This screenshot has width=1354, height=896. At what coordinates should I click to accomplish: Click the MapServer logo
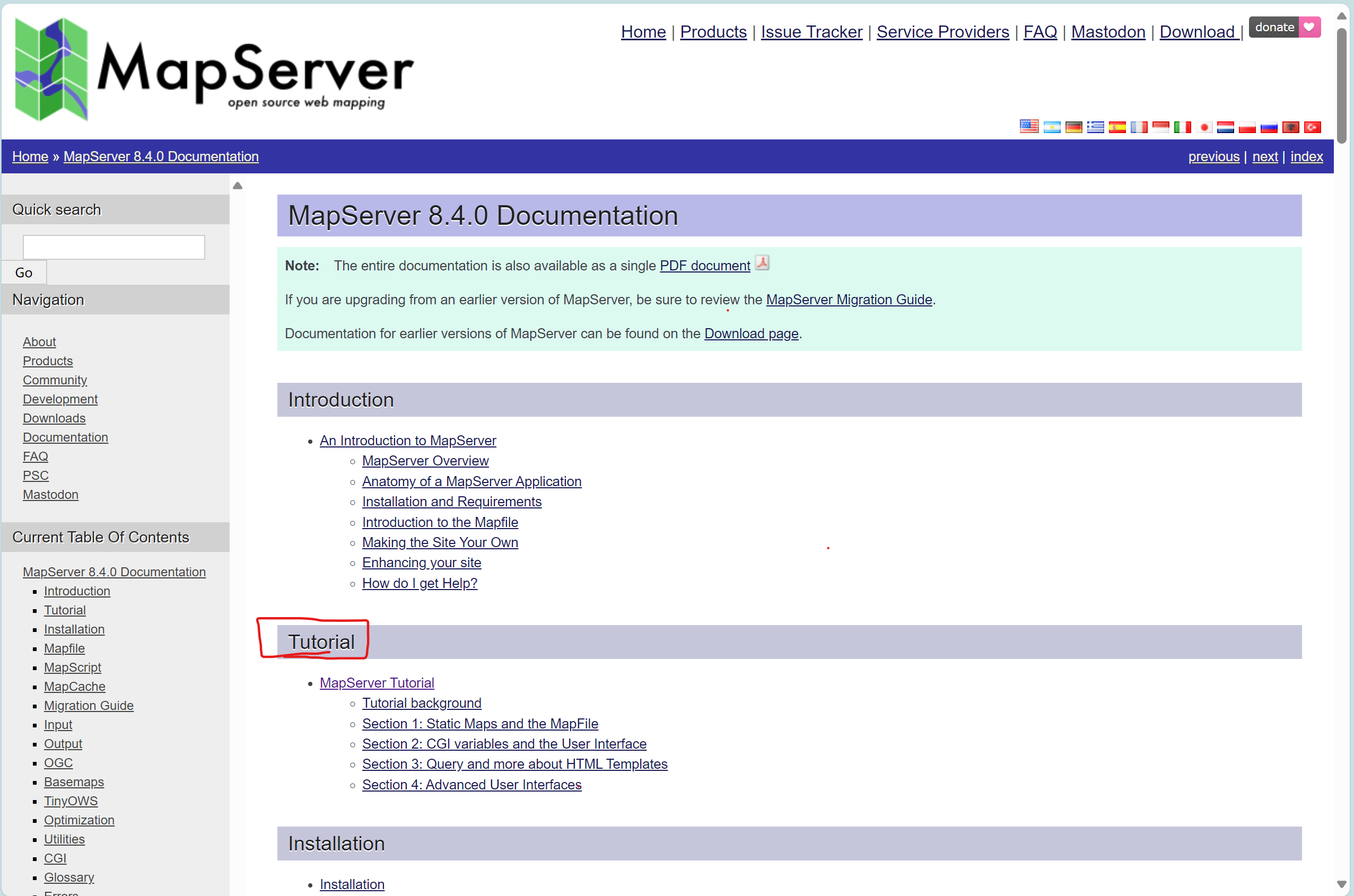pos(214,69)
